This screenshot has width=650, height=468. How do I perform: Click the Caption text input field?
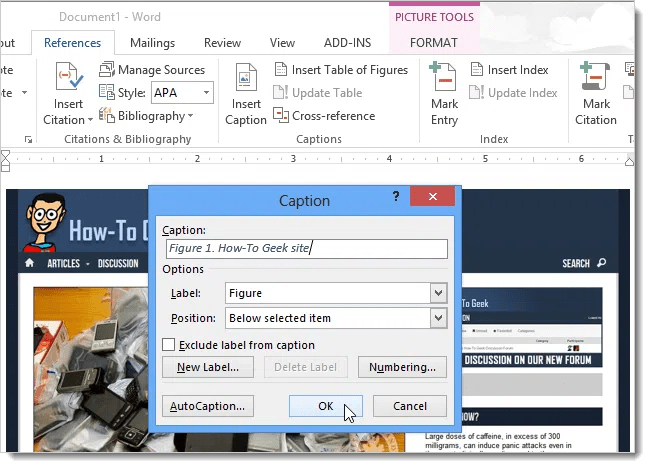306,248
